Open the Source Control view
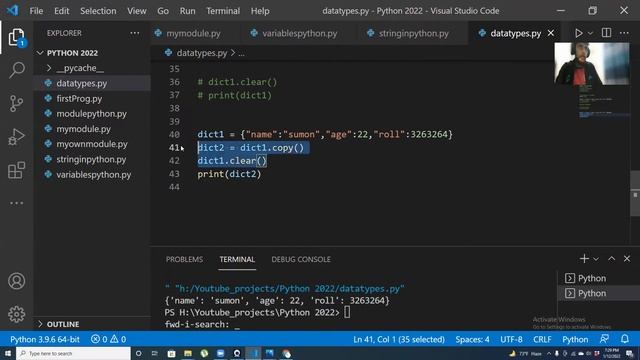 tap(16, 103)
